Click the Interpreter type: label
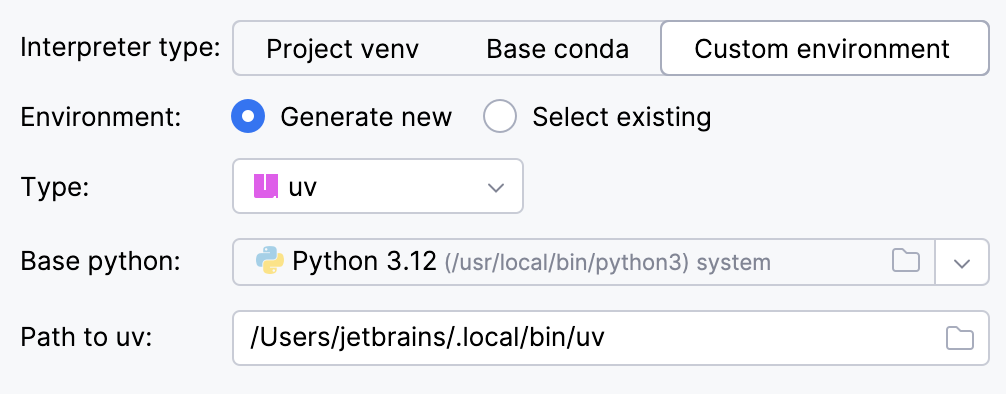 [121, 48]
